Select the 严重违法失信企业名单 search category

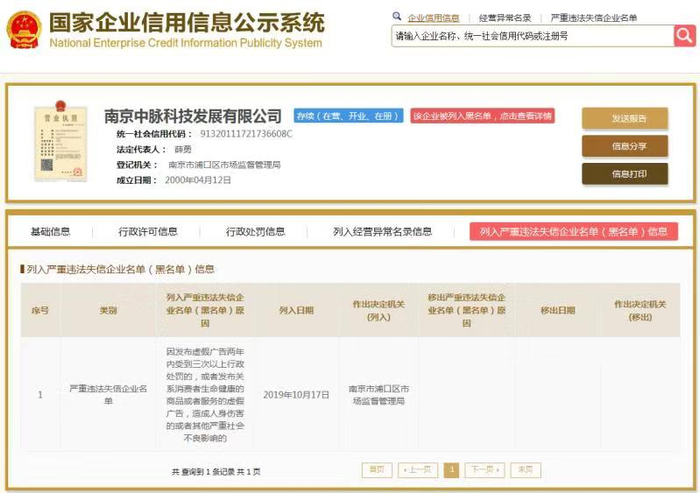594,18
